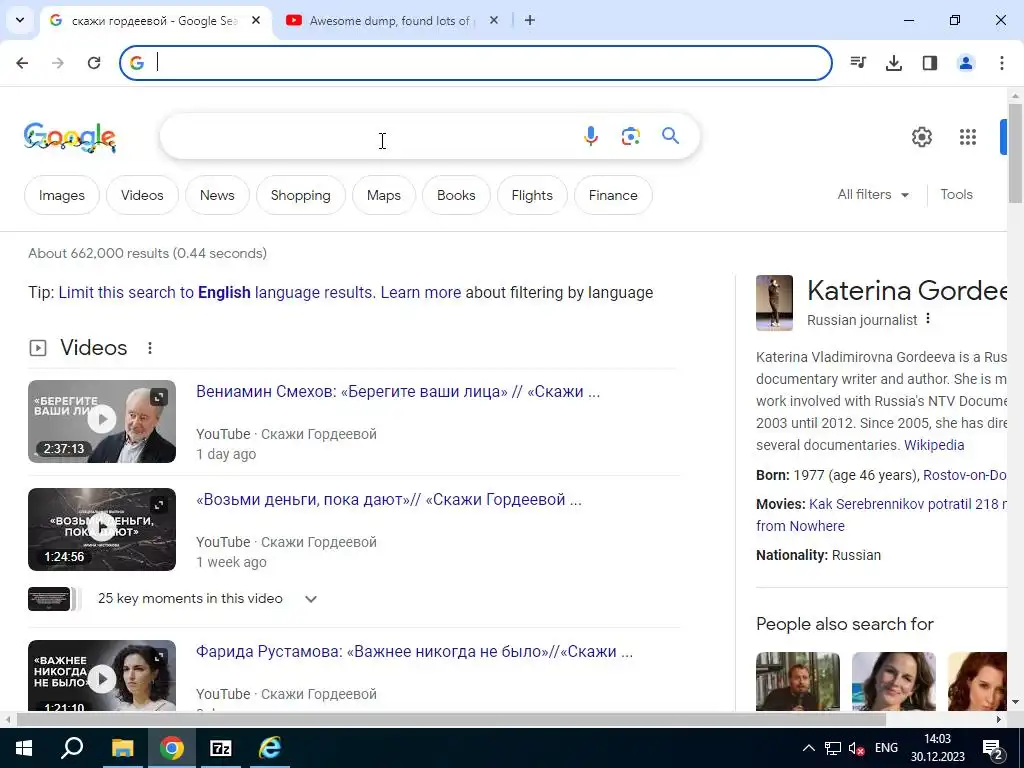Open a new browser tab

click(530, 20)
